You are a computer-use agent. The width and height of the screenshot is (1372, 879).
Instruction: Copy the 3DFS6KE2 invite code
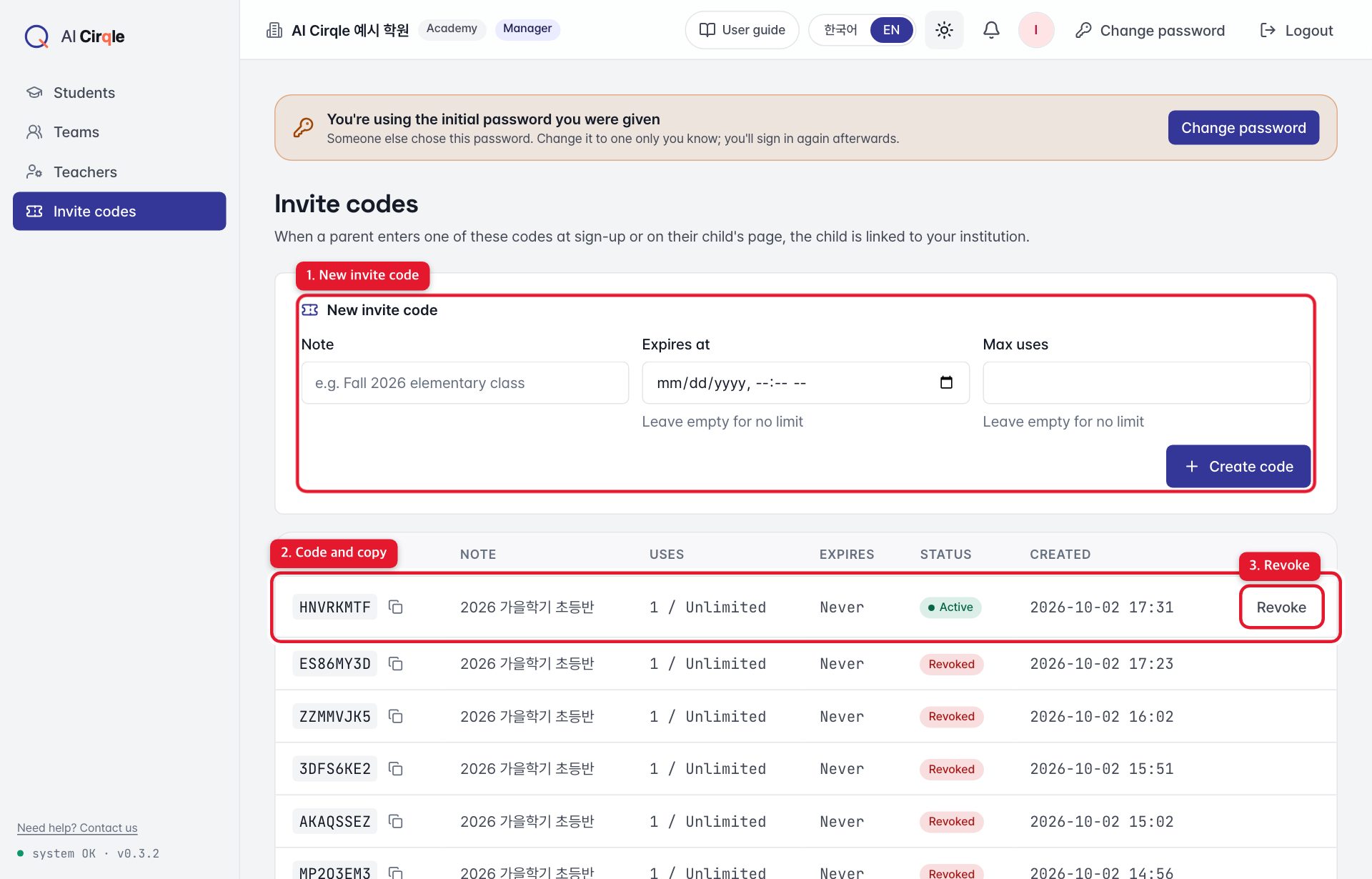395,769
